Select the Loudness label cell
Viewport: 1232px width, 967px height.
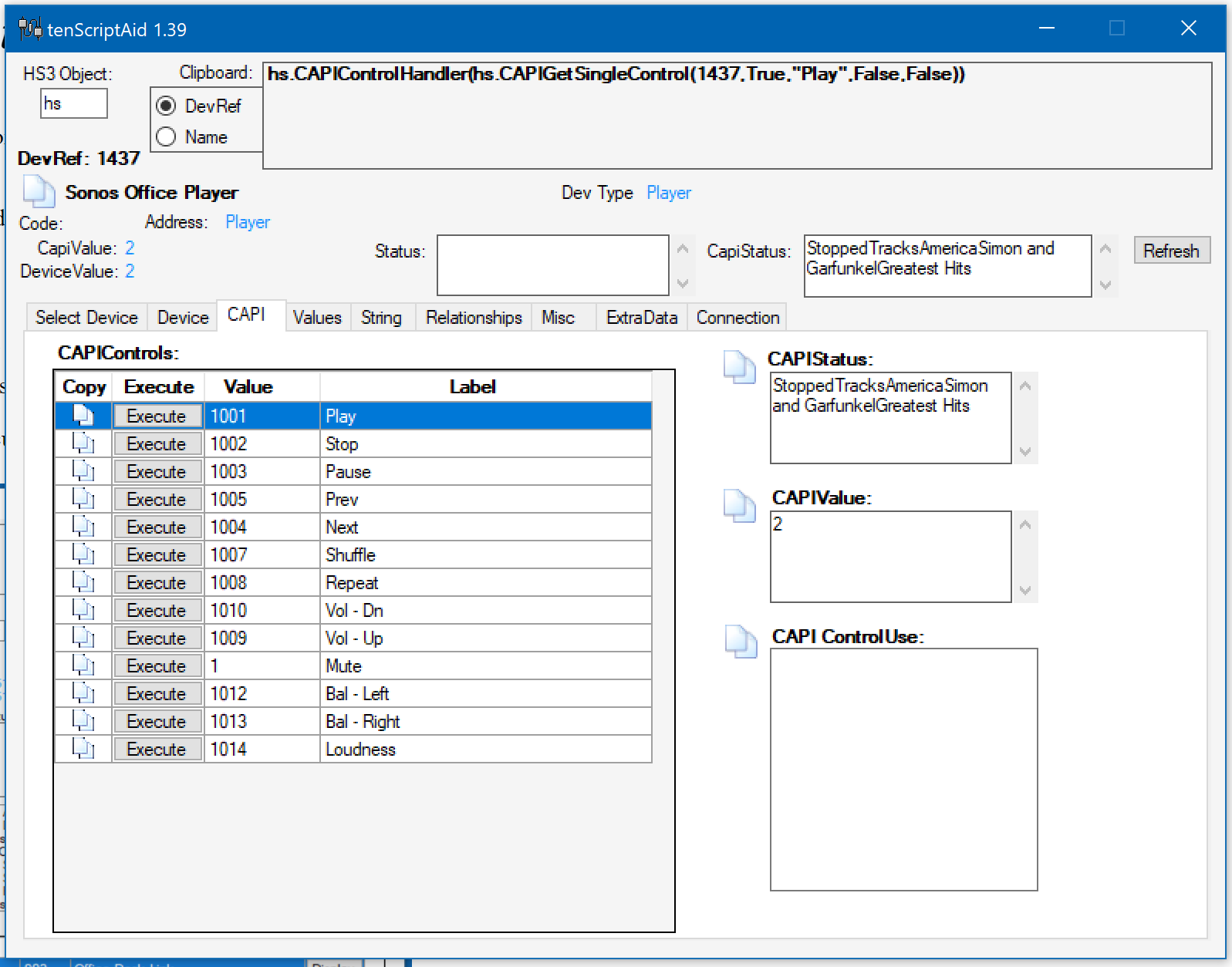(x=486, y=750)
